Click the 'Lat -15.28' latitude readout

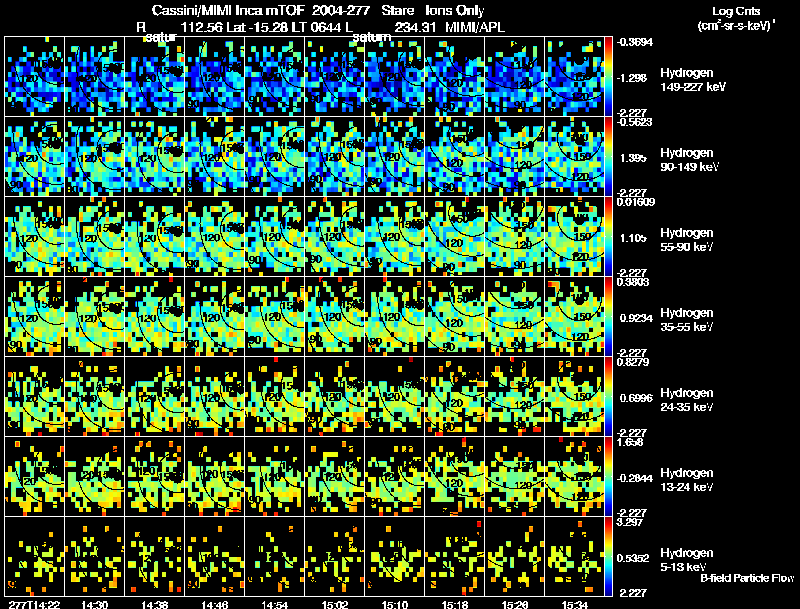(x=257, y=27)
